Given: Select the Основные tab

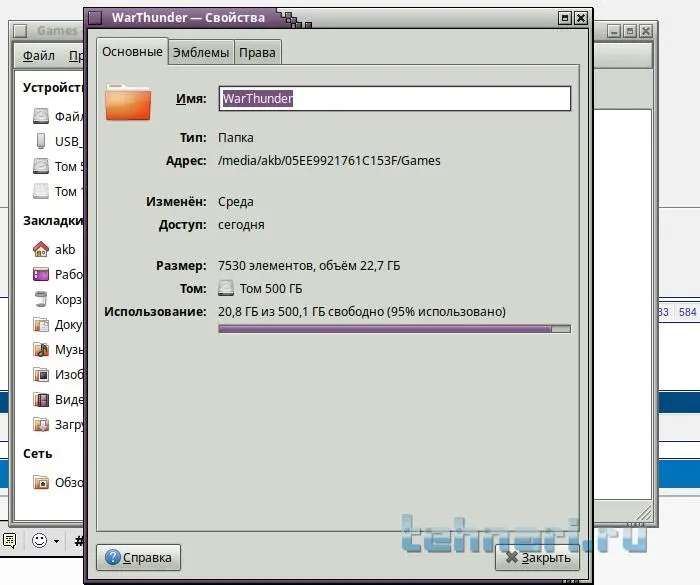Looking at the screenshot, I should [x=132, y=52].
